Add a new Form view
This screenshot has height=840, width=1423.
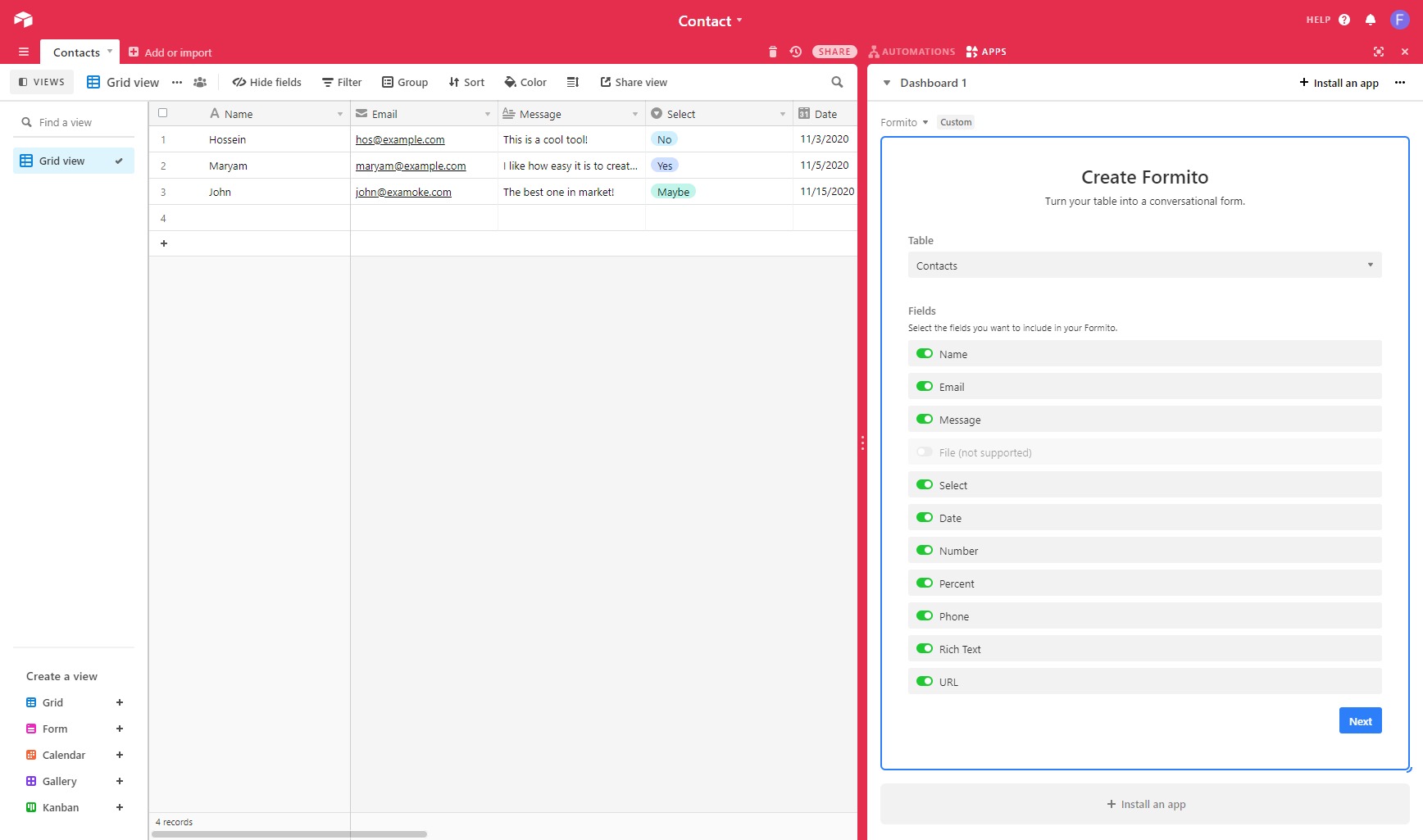pos(120,729)
